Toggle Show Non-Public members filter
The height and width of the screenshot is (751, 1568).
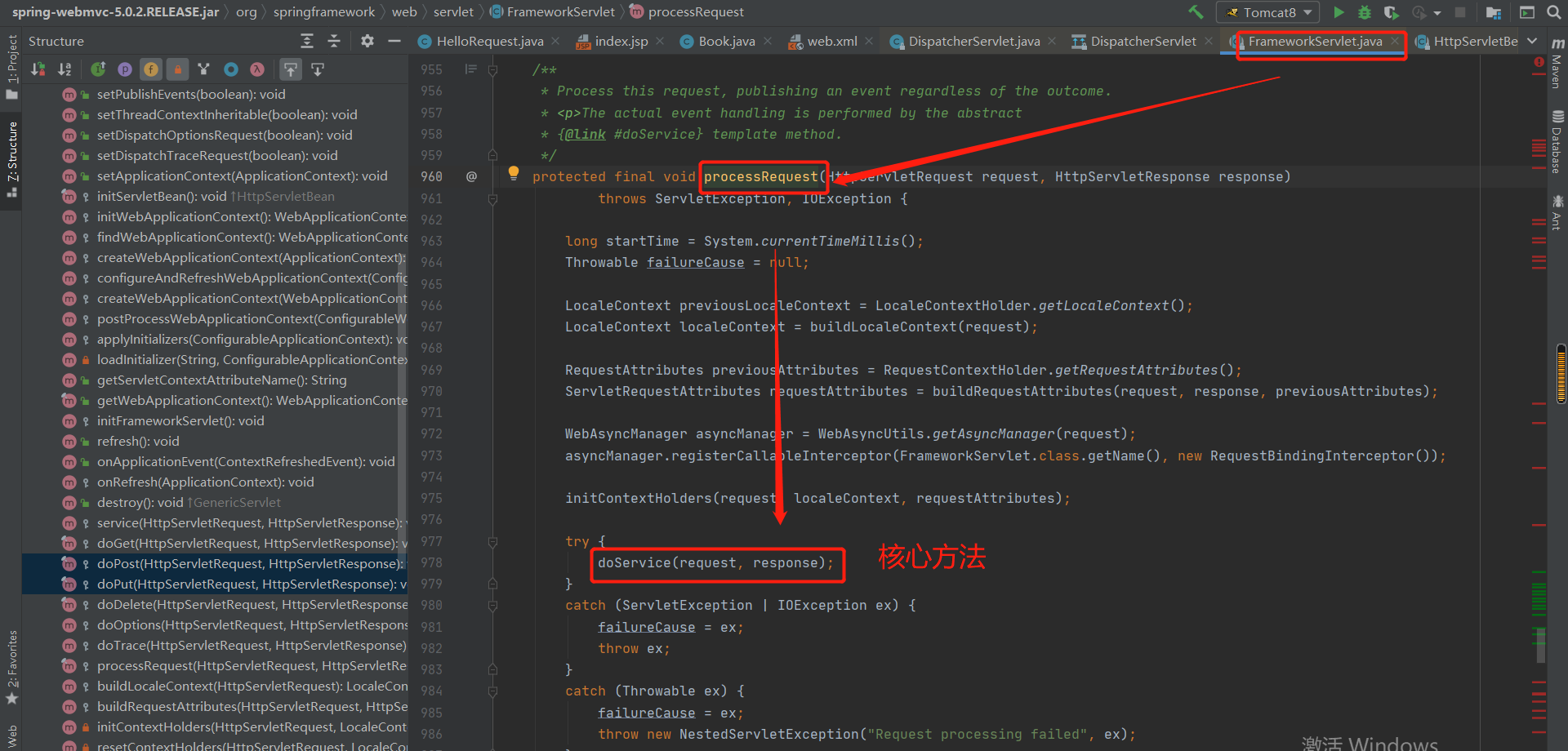(177, 69)
